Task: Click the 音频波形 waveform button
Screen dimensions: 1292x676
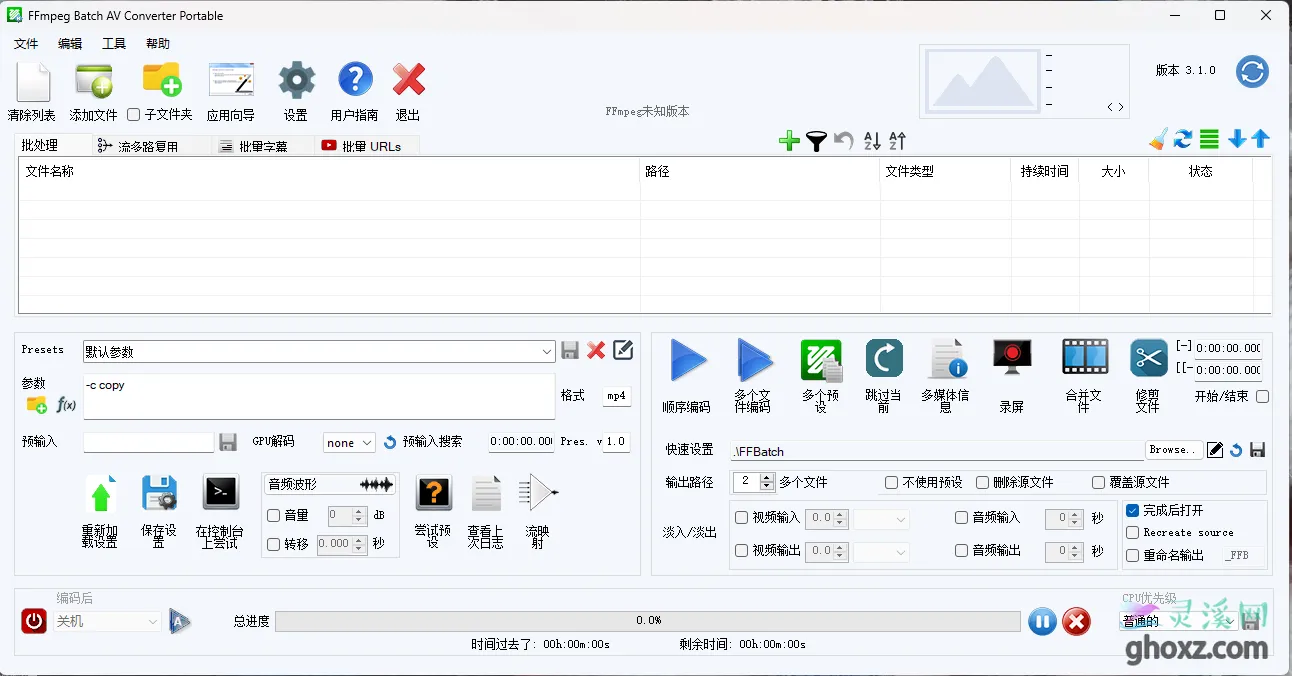Action: tap(330, 484)
